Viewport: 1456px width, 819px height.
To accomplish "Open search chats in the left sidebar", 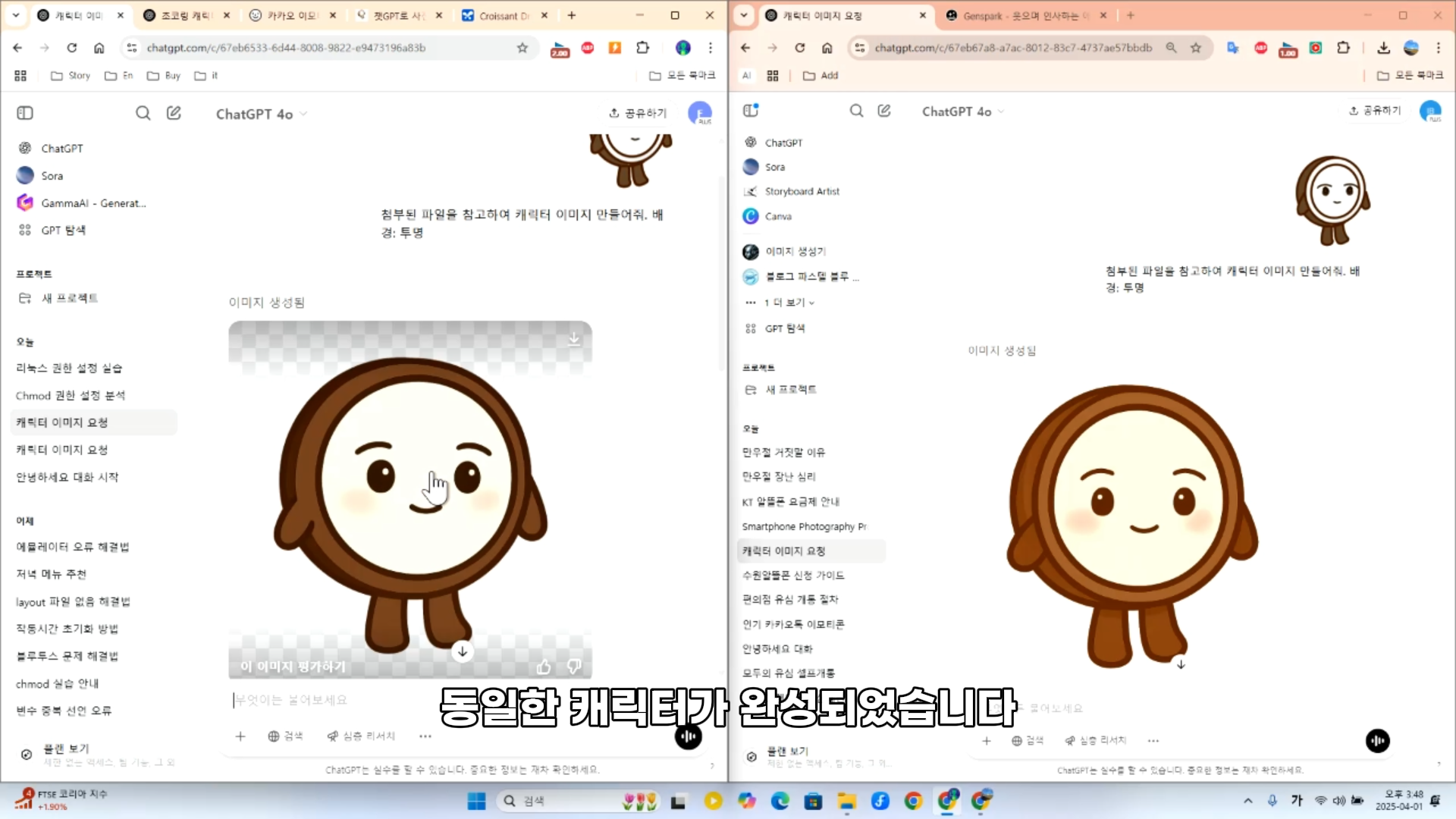I will (x=143, y=113).
